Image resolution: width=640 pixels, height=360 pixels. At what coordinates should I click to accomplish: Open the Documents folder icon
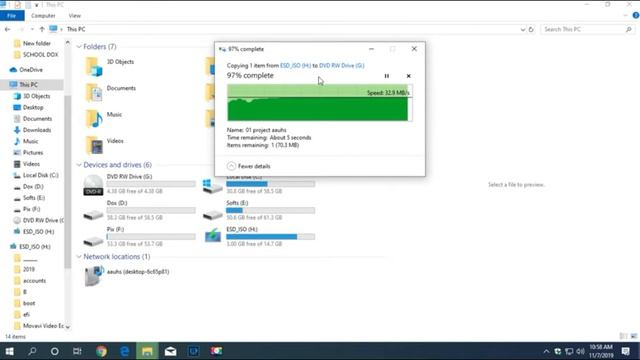[94, 93]
